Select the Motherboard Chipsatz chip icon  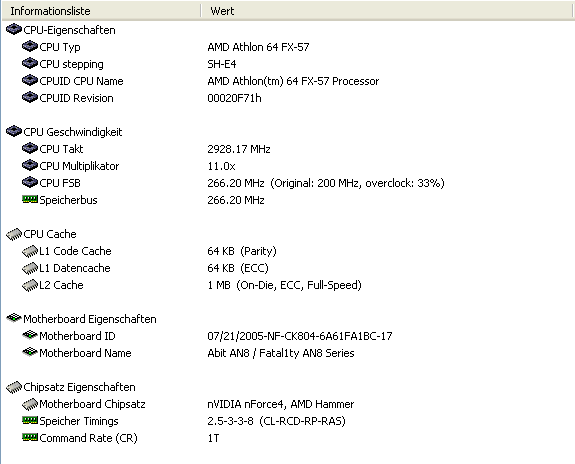[30, 404]
